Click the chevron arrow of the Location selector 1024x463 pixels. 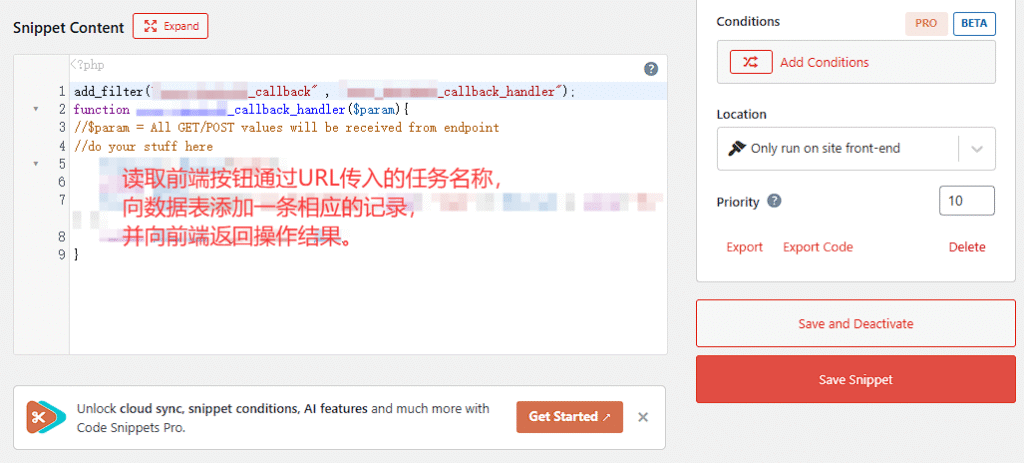pyautogui.click(x=977, y=149)
